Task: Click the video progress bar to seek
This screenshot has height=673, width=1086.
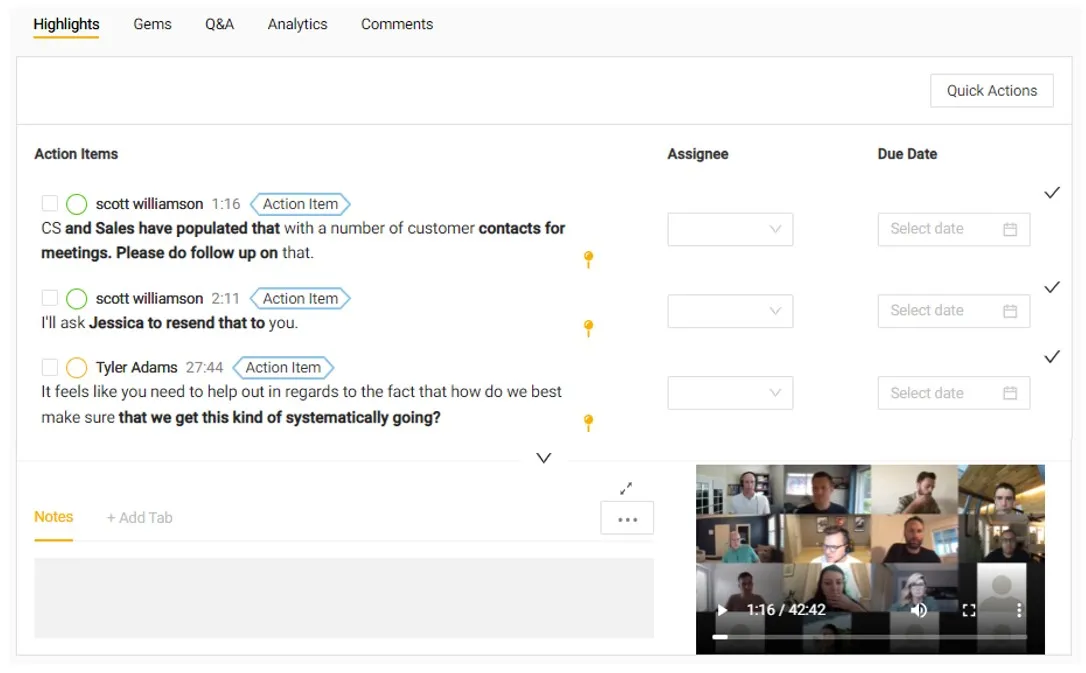Action: click(870, 636)
